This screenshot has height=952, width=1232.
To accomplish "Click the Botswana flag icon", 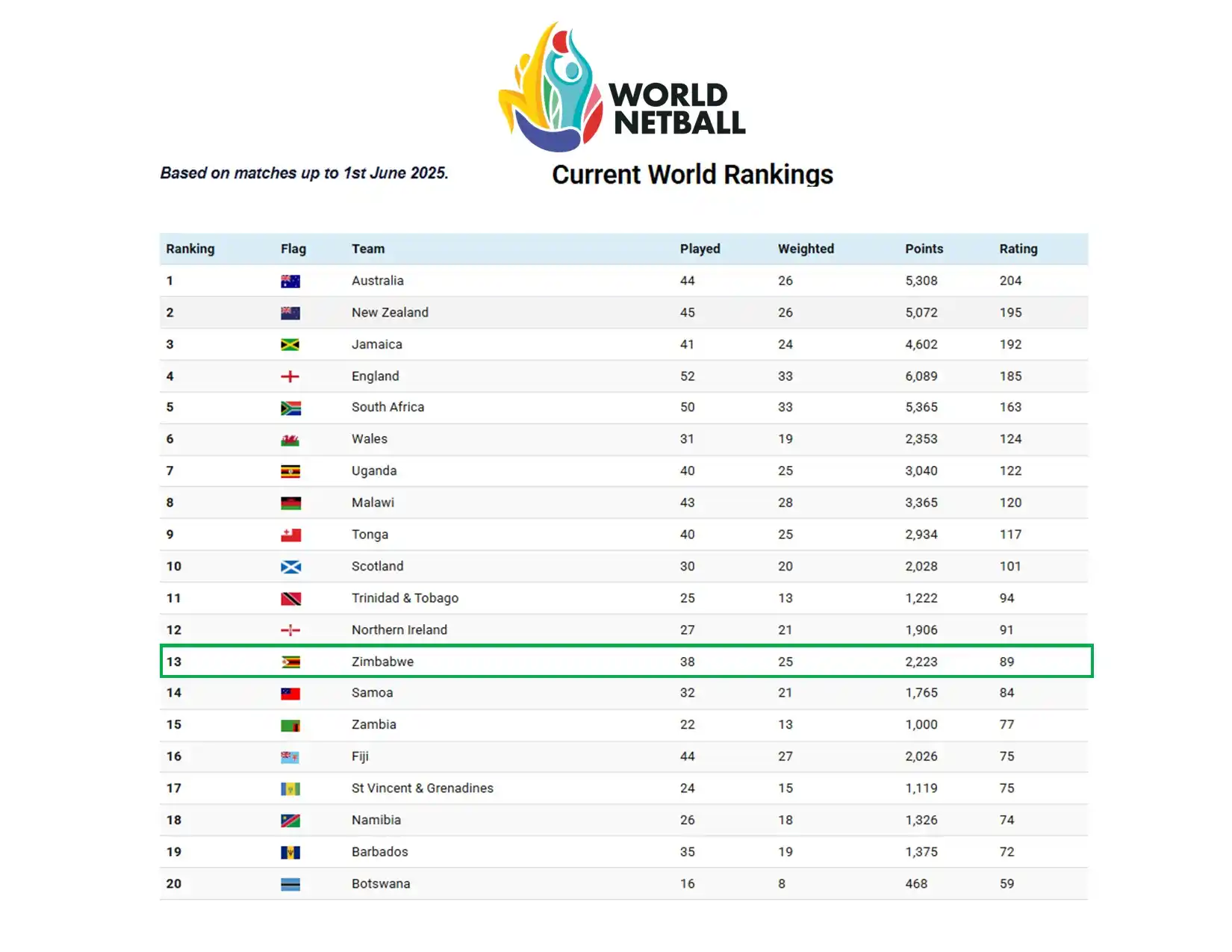I will click(290, 885).
